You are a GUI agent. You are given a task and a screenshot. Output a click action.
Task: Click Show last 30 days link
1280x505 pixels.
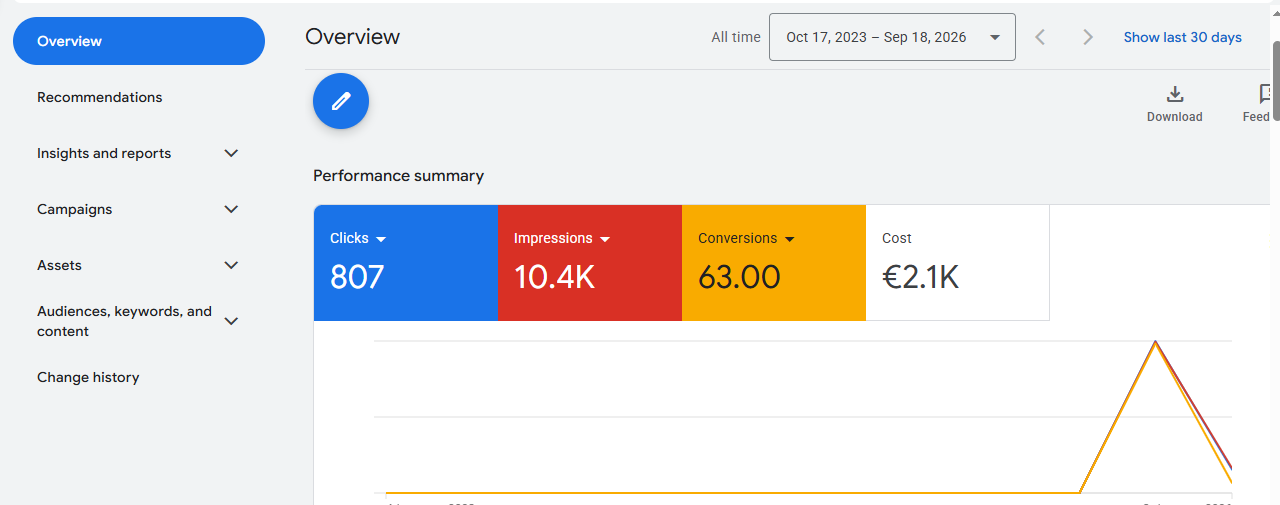1182,37
